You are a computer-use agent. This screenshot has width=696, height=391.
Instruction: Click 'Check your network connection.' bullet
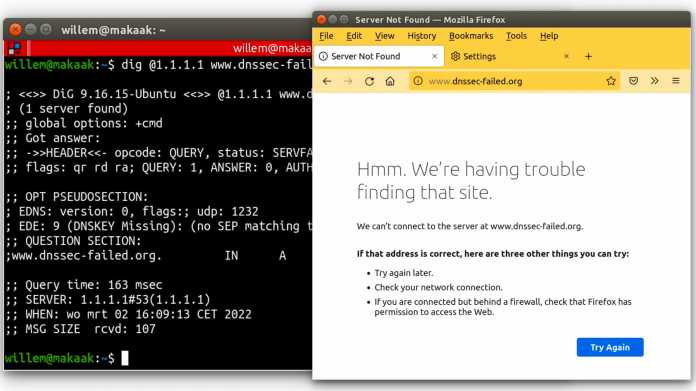tap(439, 288)
